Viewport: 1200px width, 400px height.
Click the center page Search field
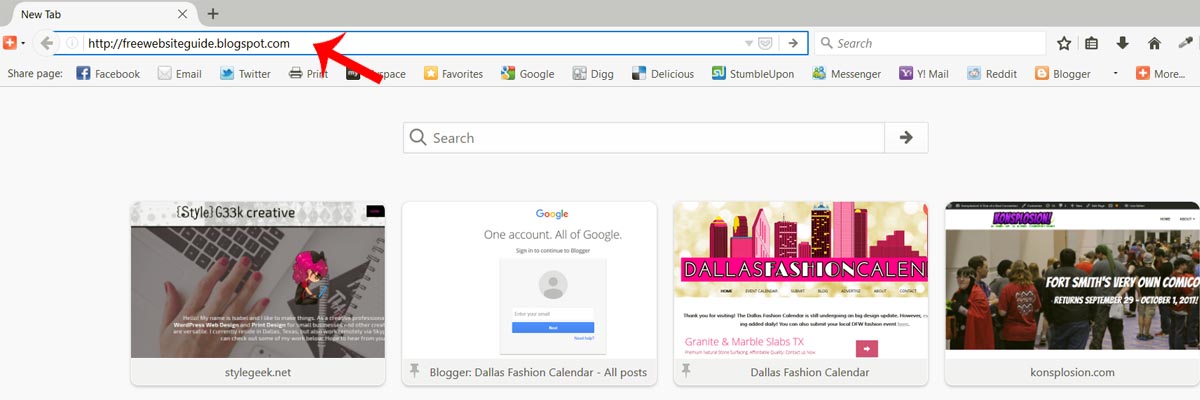click(644, 138)
